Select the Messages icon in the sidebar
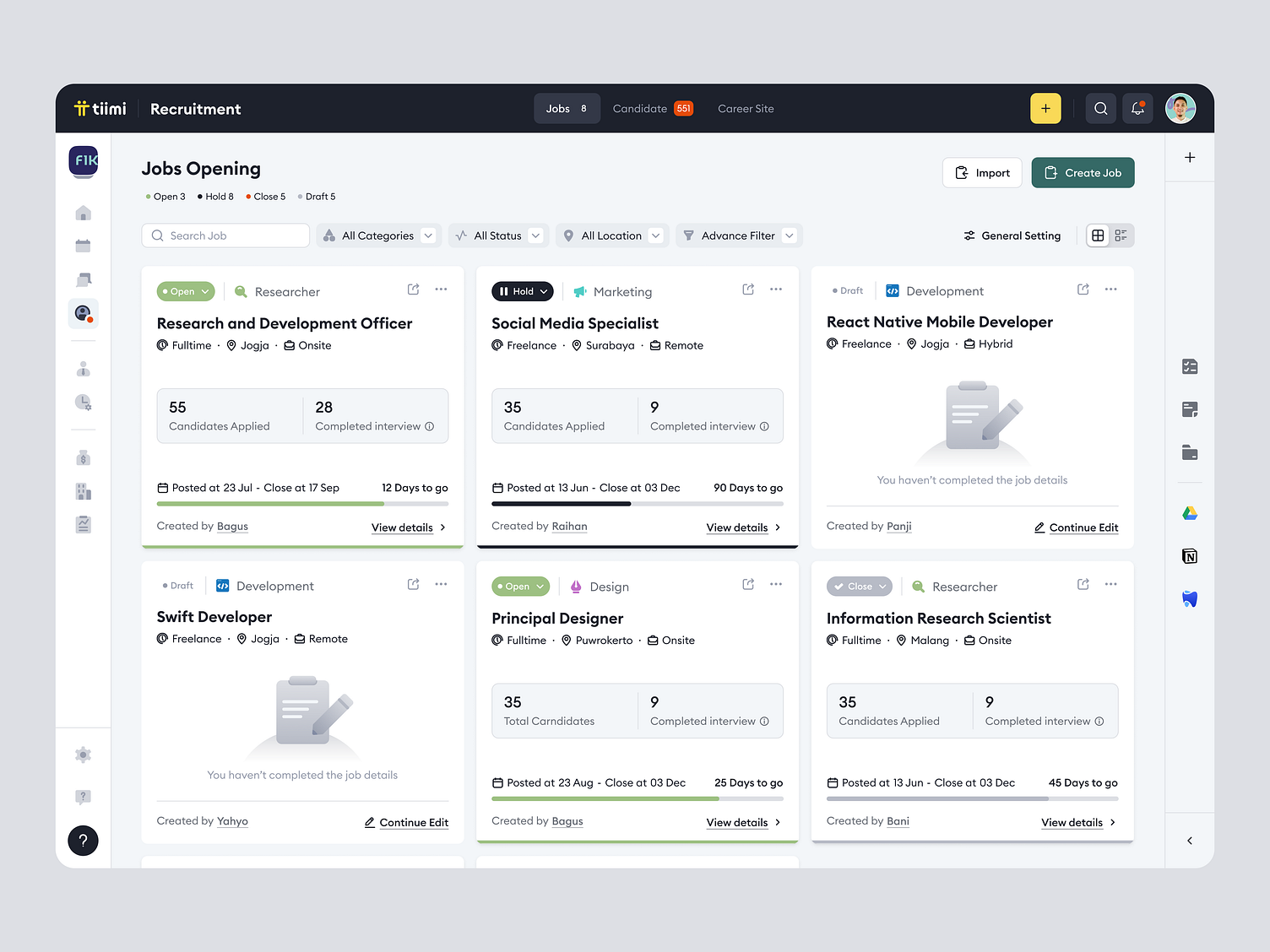Viewport: 1270px width, 952px height. pyautogui.click(x=83, y=279)
